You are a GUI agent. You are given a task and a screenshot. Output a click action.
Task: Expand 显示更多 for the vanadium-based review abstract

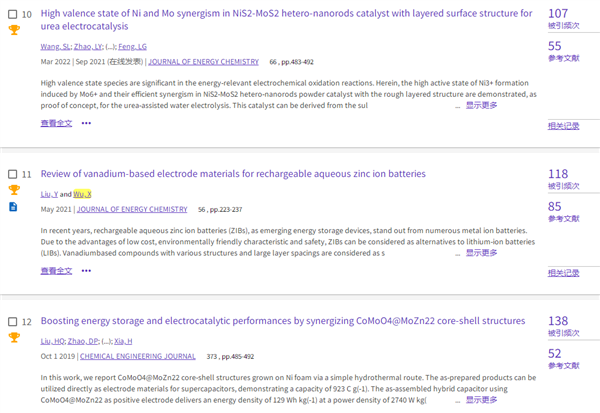click(x=481, y=253)
